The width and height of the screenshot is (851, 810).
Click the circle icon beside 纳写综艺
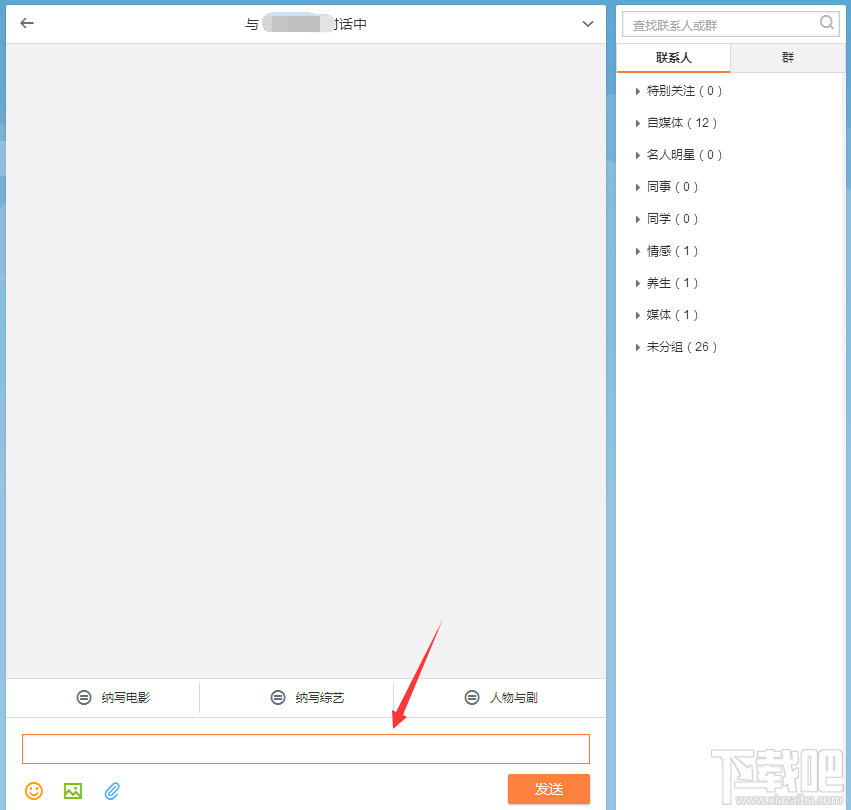(277, 697)
